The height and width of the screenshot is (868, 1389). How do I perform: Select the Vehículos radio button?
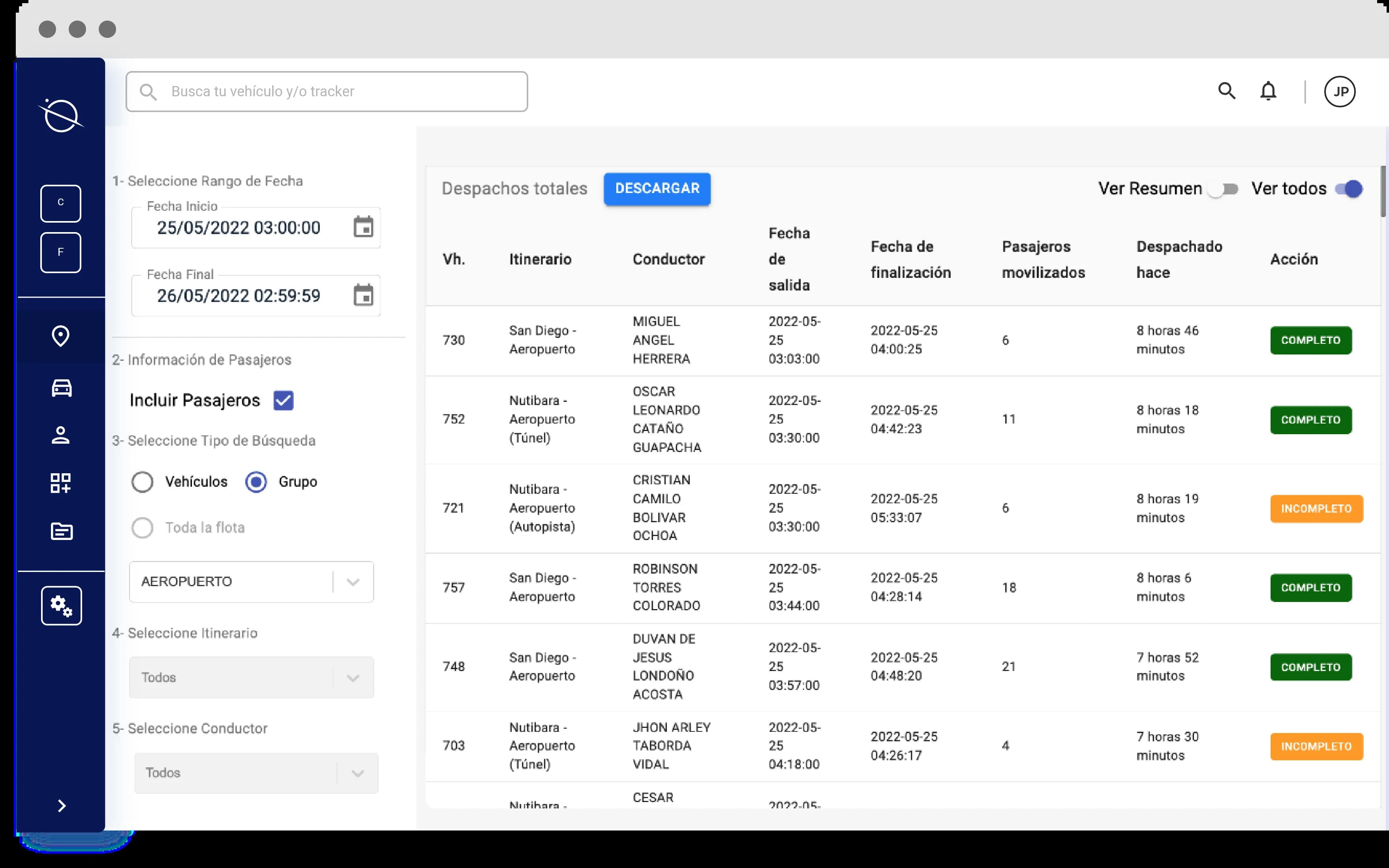click(x=143, y=482)
